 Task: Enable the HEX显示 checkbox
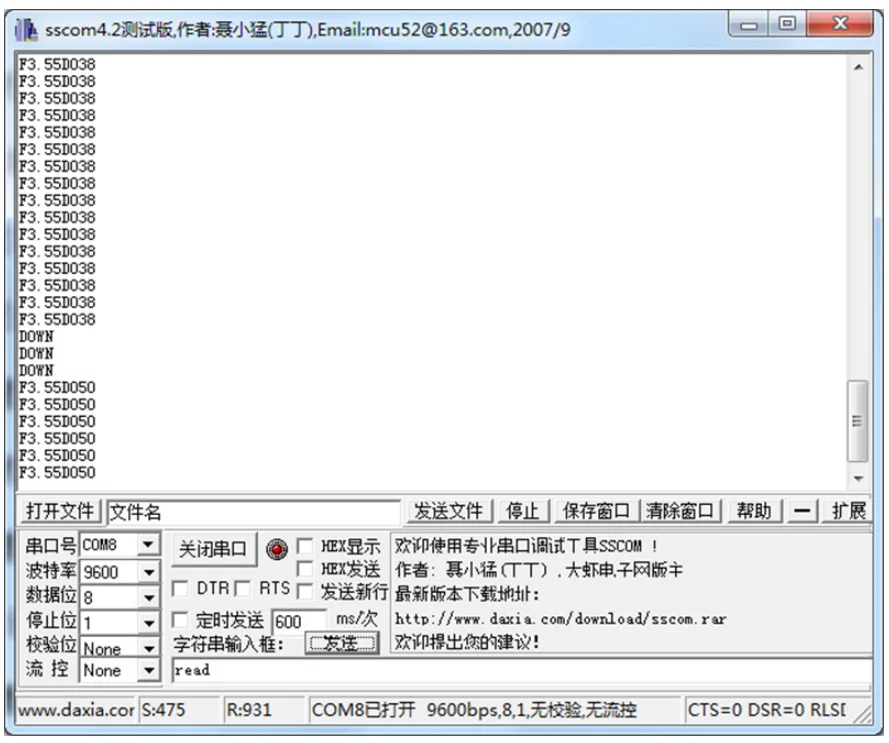pos(305,546)
